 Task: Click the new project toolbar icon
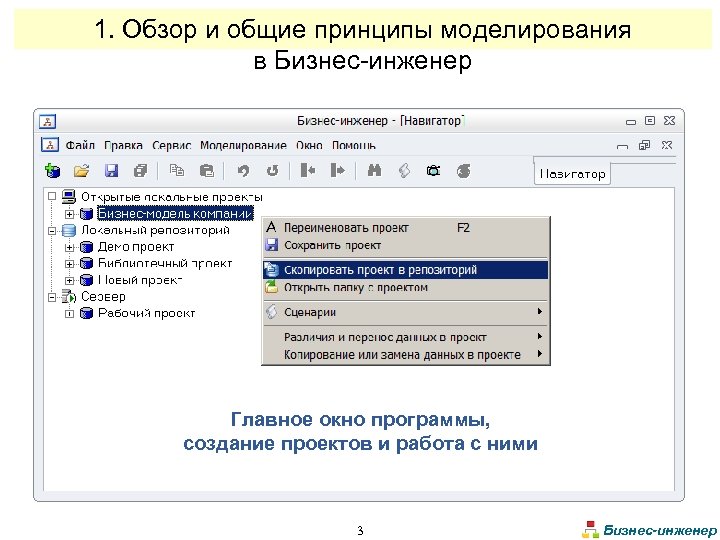pyautogui.click(x=53, y=171)
